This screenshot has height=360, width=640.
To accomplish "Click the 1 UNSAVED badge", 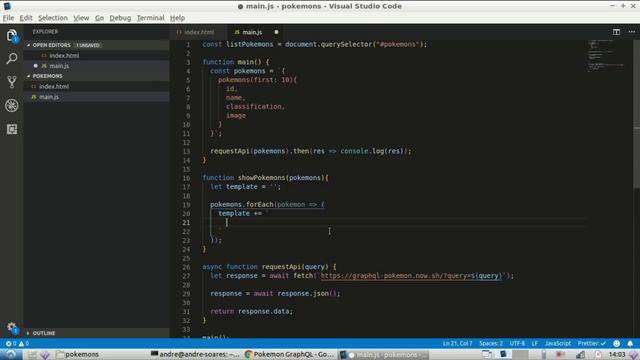I will pos(88,45).
